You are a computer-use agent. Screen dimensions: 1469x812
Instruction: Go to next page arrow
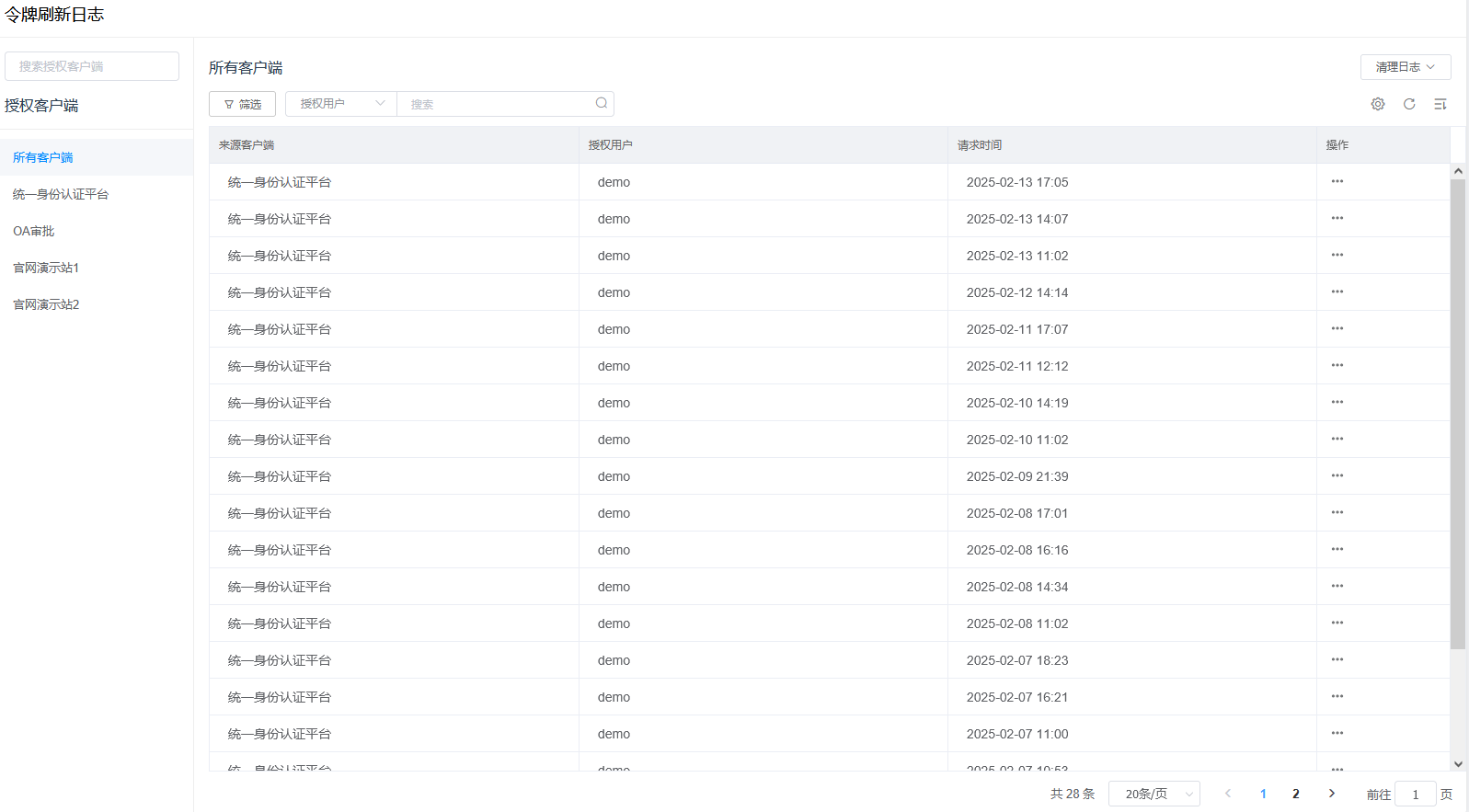coord(1331,794)
